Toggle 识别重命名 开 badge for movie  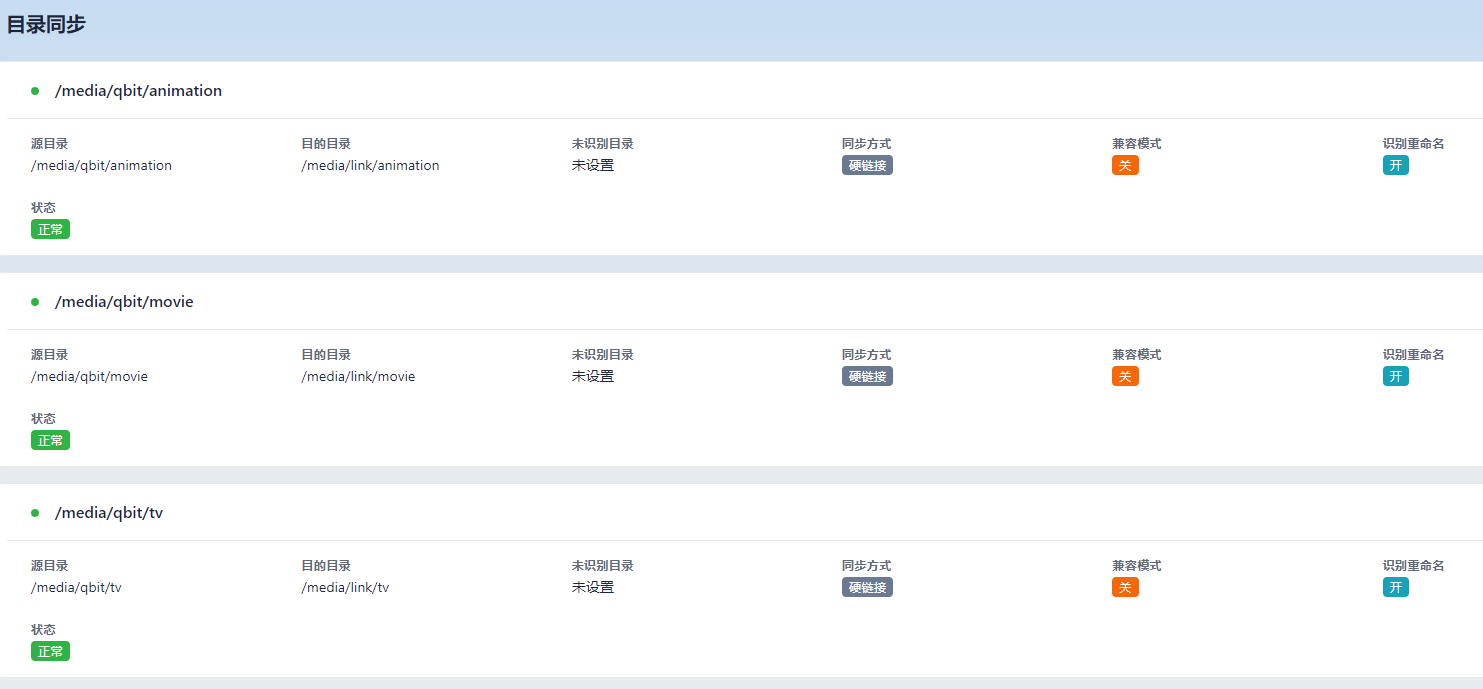tap(1395, 377)
